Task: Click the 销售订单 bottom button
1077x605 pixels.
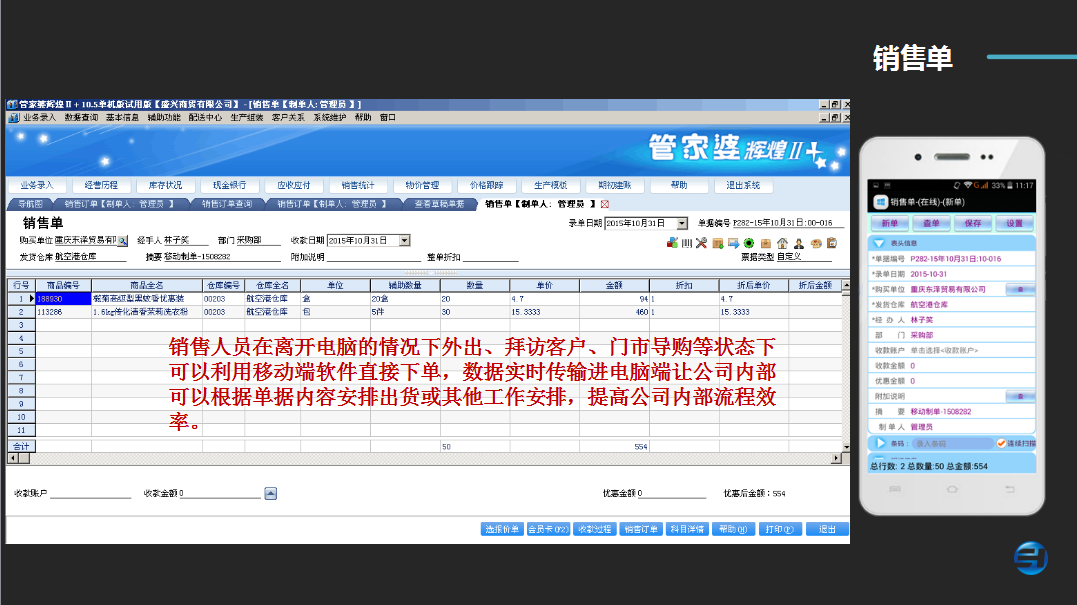Action: click(x=641, y=529)
